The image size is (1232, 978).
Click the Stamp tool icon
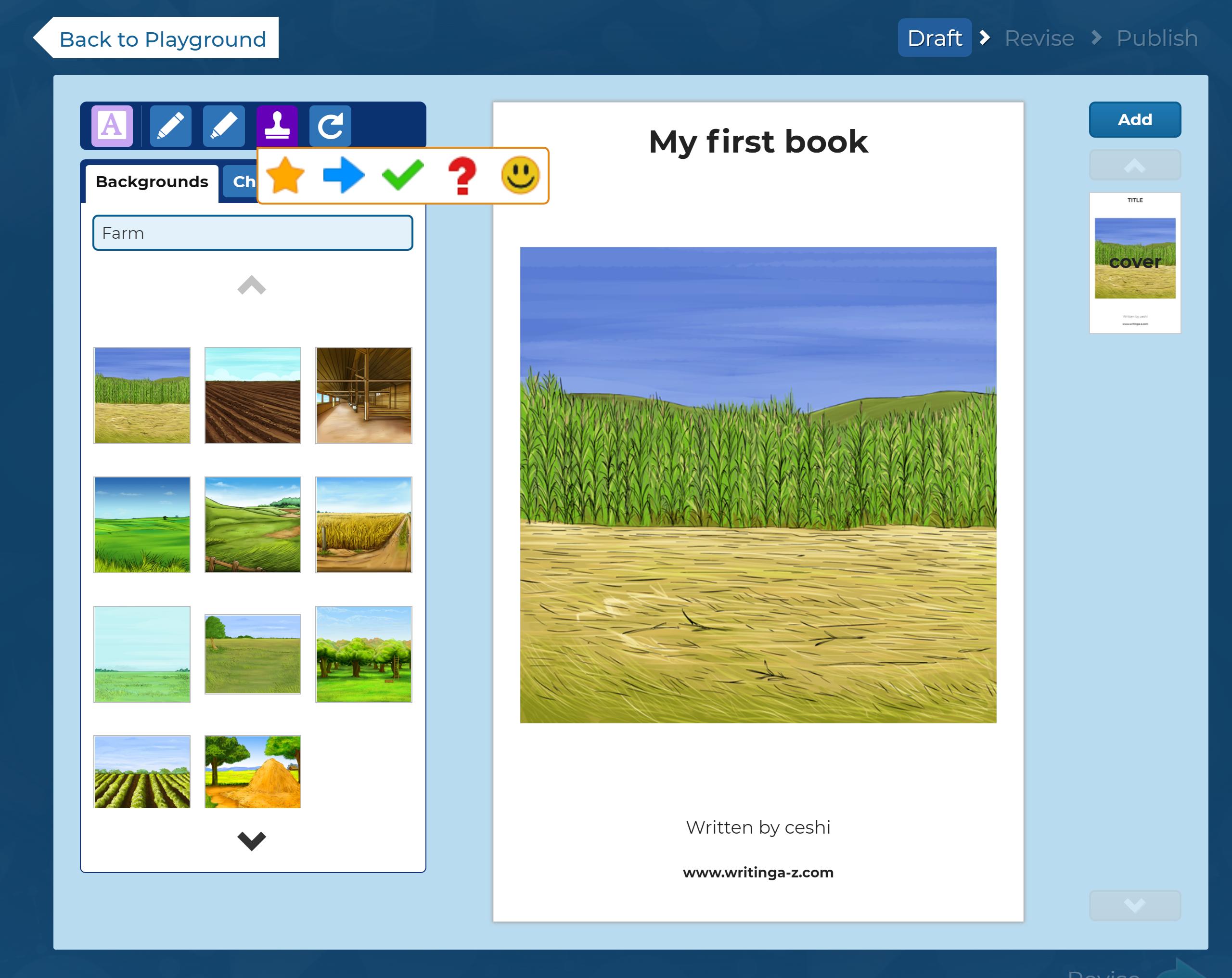tap(277, 125)
